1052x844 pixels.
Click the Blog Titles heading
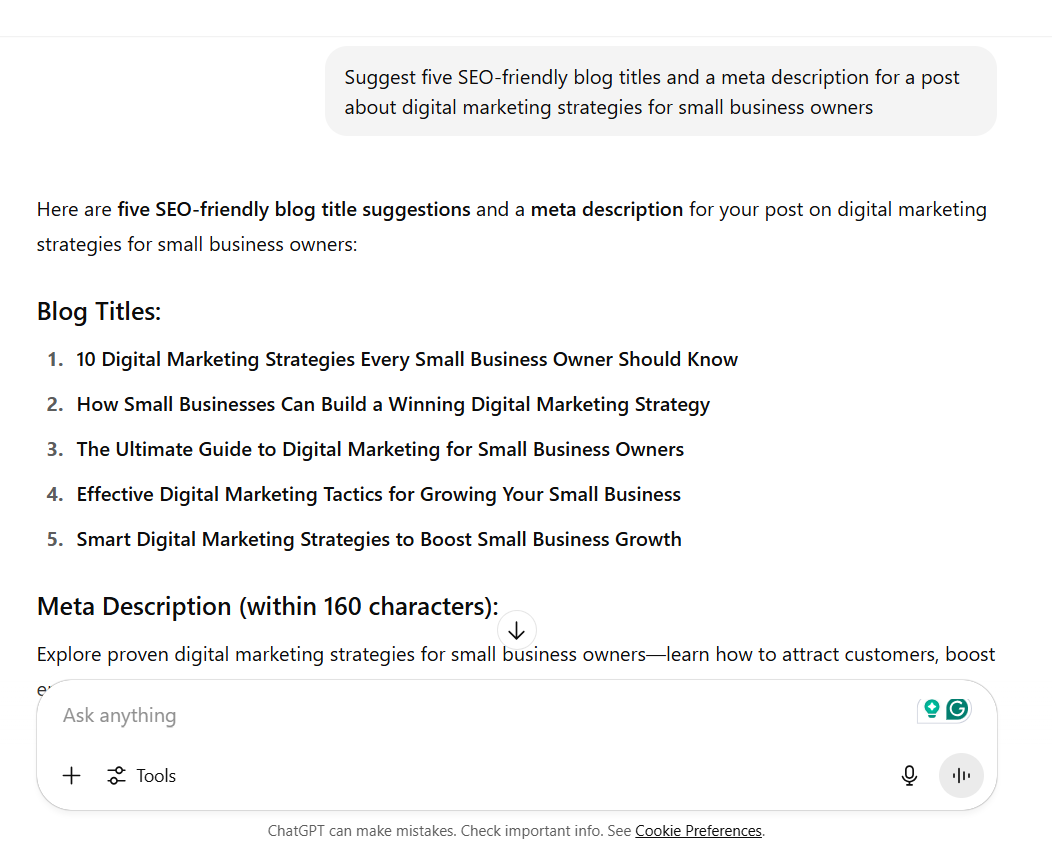(x=98, y=311)
